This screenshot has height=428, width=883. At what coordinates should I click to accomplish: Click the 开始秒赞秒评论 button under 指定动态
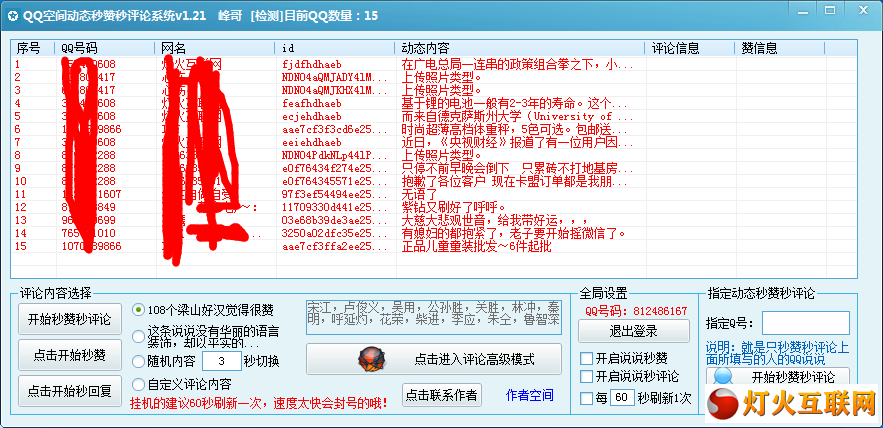click(778, 376)
